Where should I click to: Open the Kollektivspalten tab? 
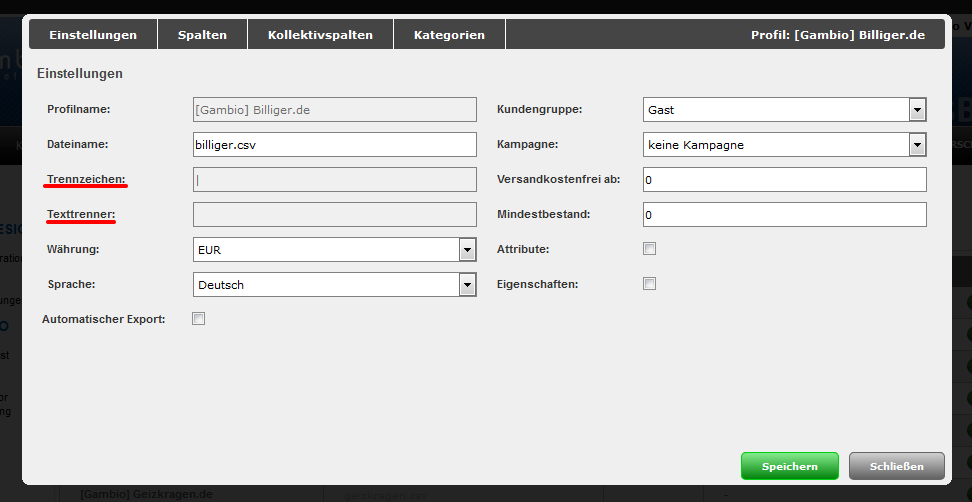[x=320, y=35]
